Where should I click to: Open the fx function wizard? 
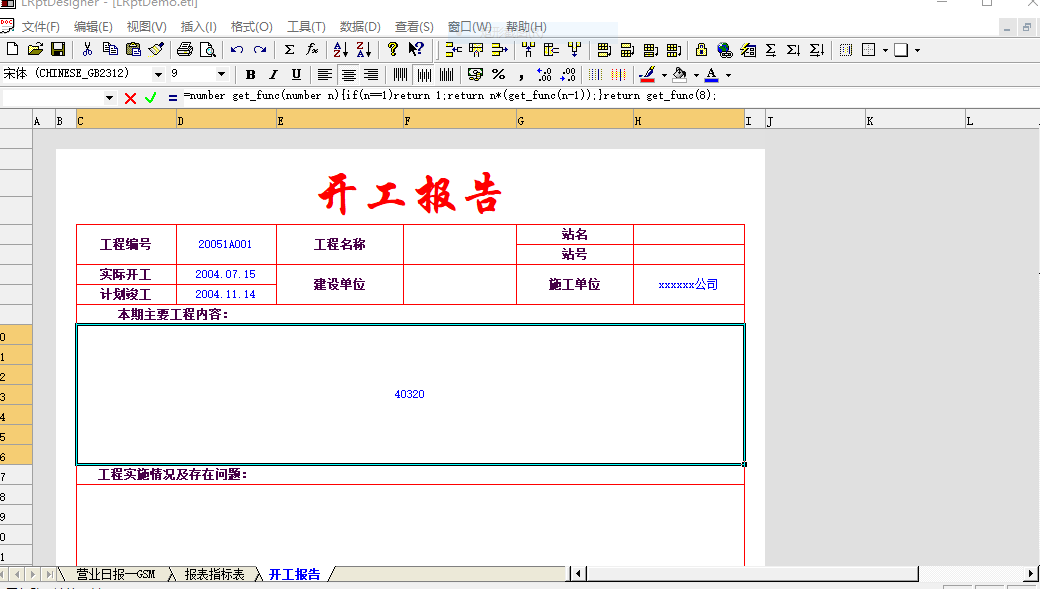(x=312, y=49)
